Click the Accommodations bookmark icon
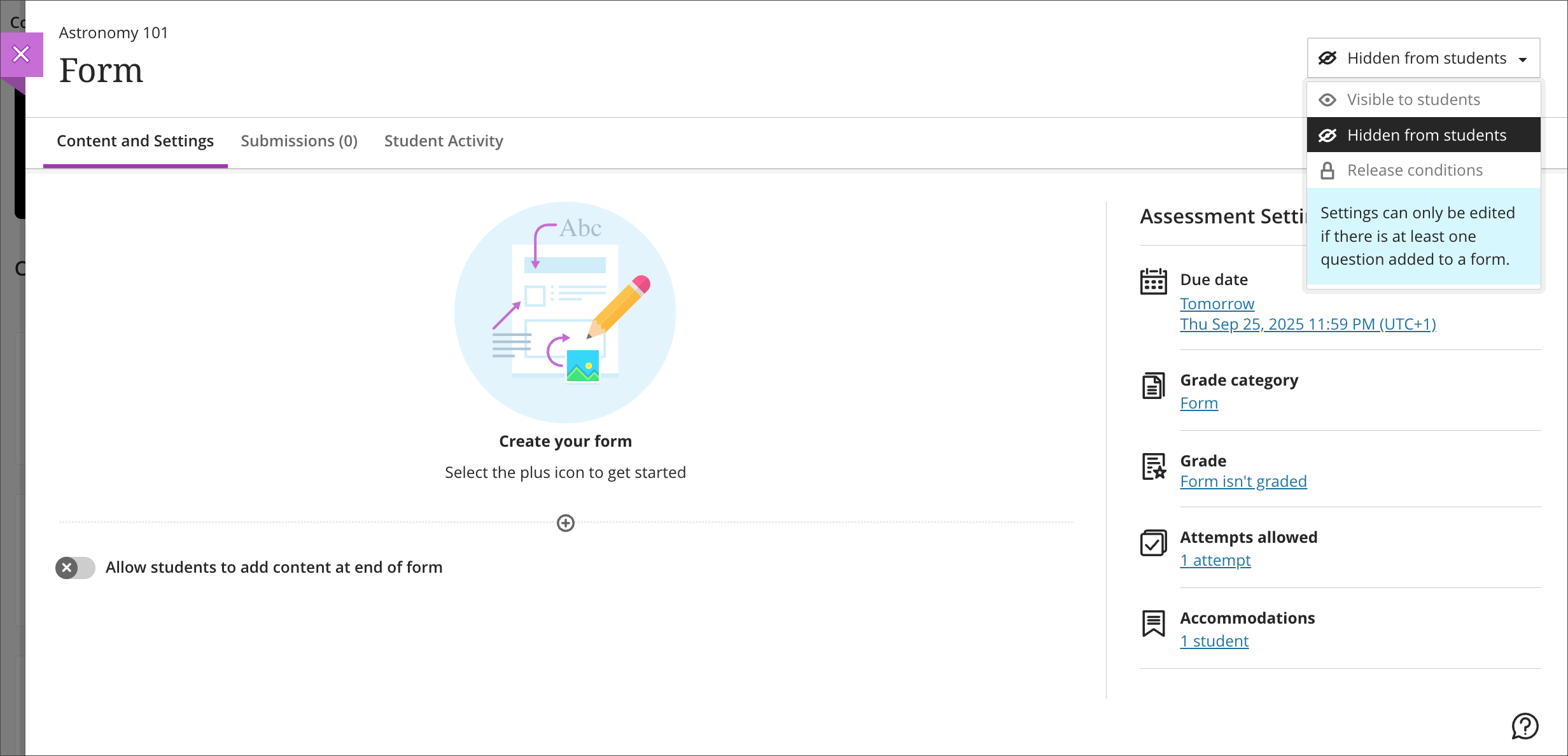The image size is (1568, 756). (1153, 624)
